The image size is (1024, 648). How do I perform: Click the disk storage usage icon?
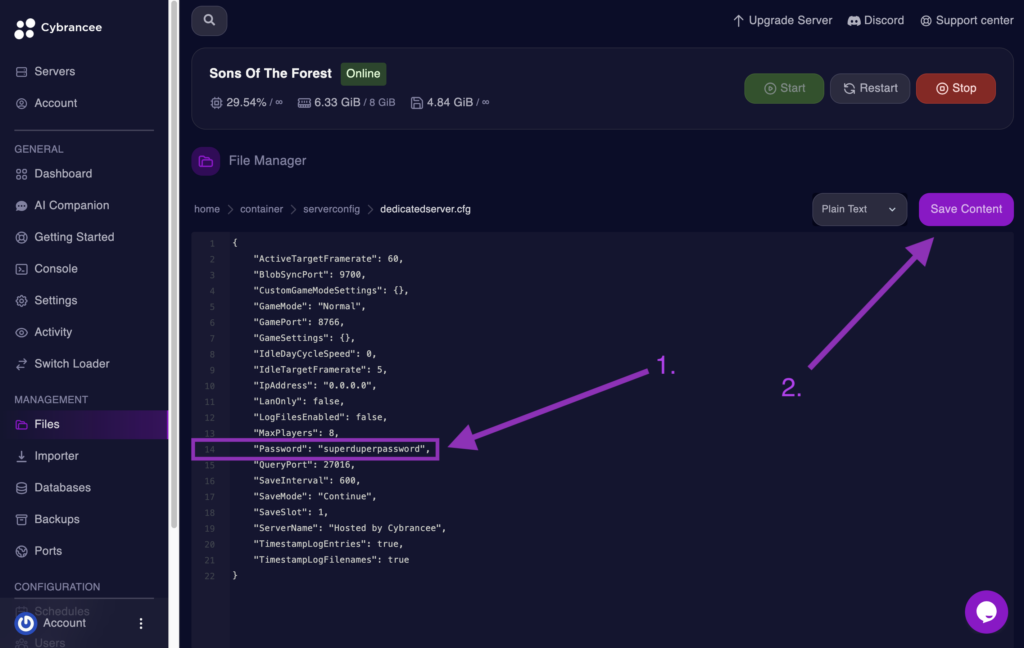417,103
